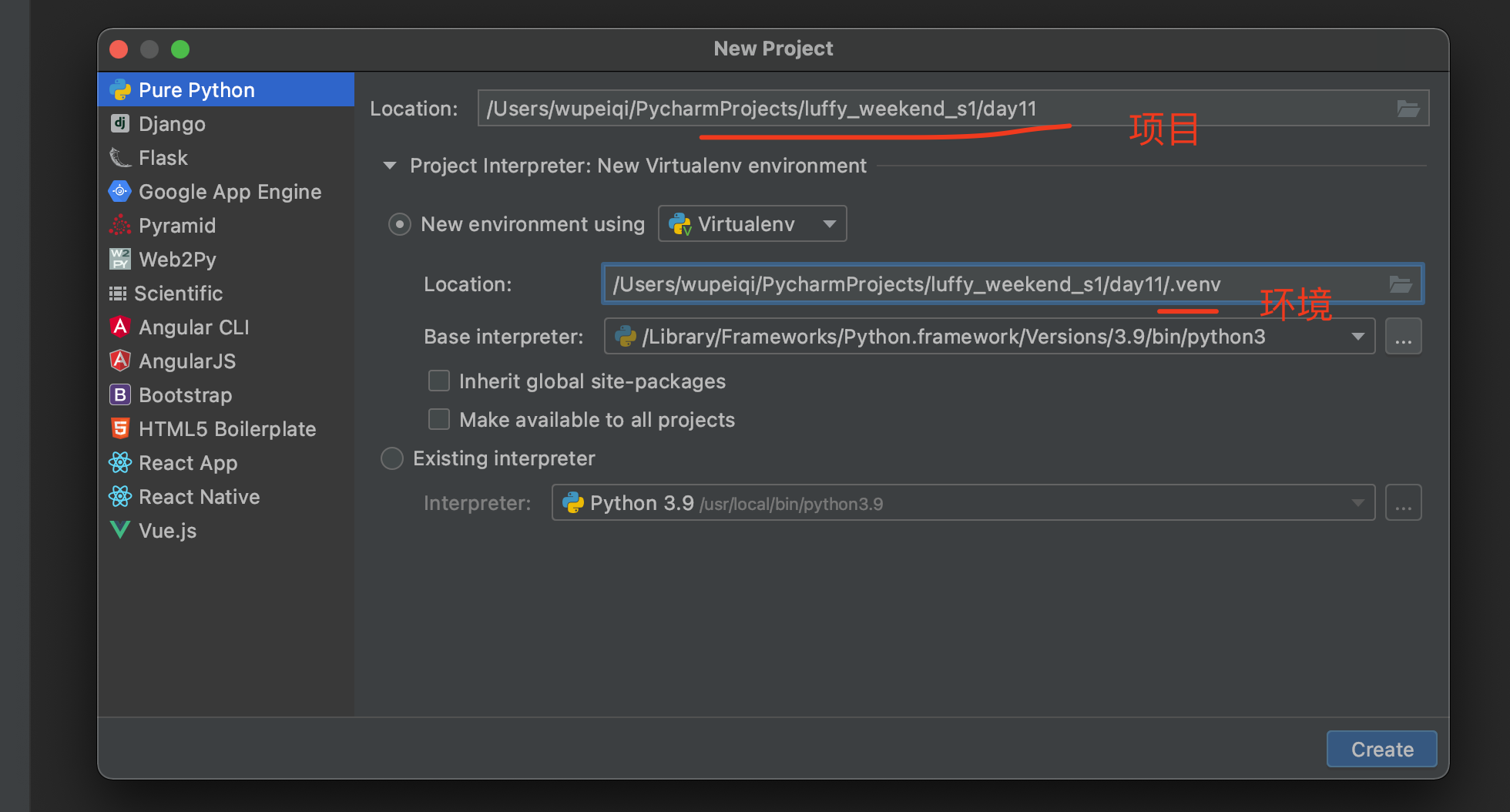
Task: Select the React App icon
Action: 120,462
